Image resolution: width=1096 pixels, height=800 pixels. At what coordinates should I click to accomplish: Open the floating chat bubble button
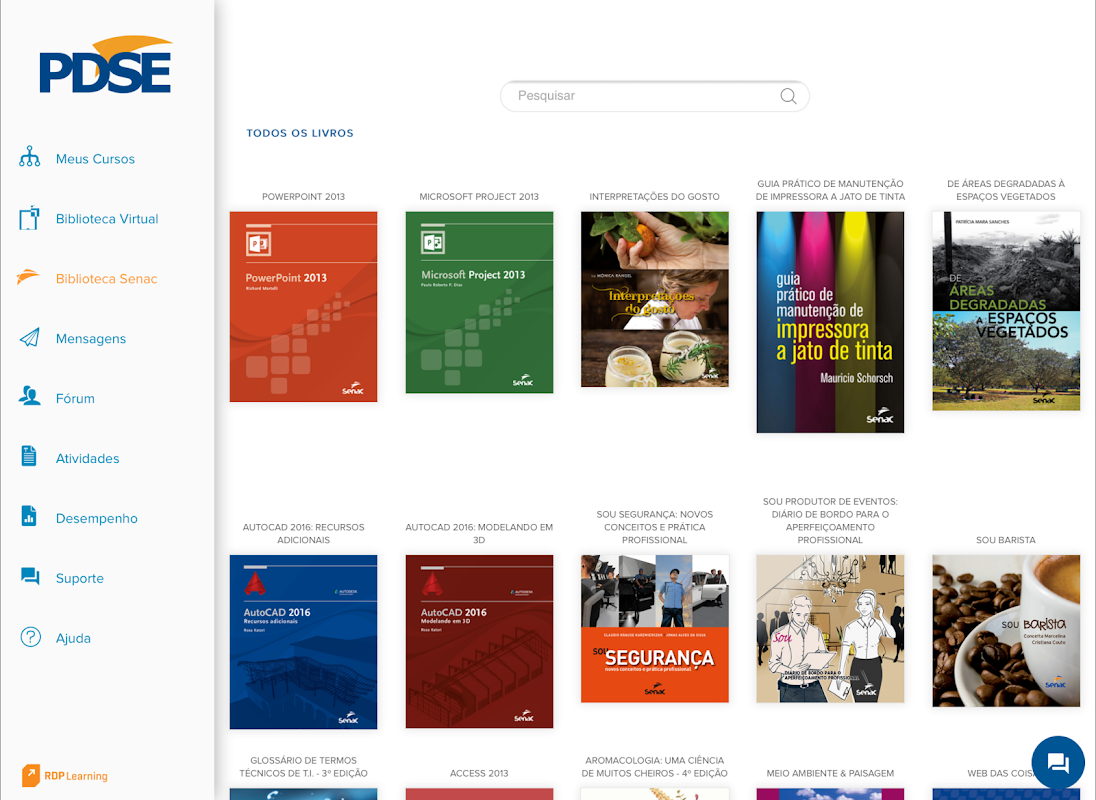(x=1058, y=762)
